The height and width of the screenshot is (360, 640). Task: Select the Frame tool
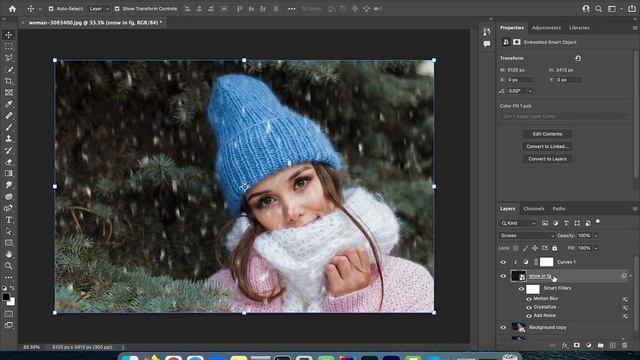[9, 93]
